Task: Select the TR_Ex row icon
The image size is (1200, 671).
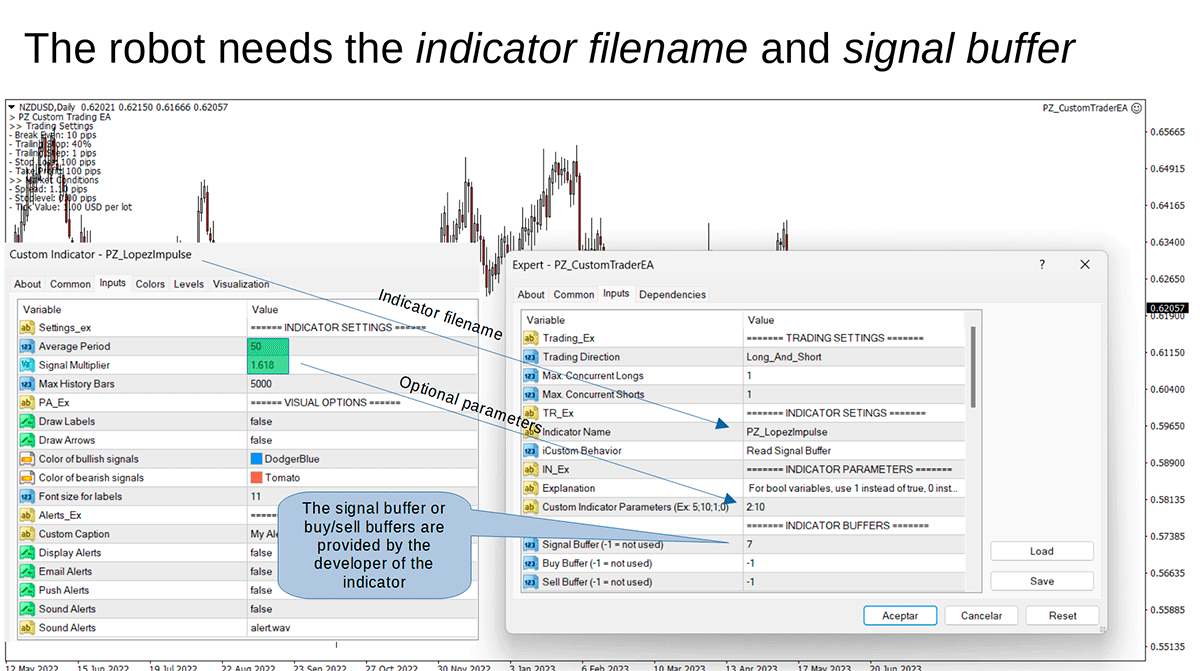Action: pos(531,413)
